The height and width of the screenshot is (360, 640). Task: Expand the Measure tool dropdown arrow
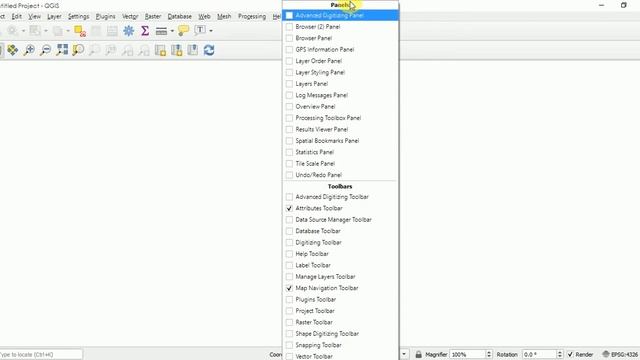coord(172,31)
